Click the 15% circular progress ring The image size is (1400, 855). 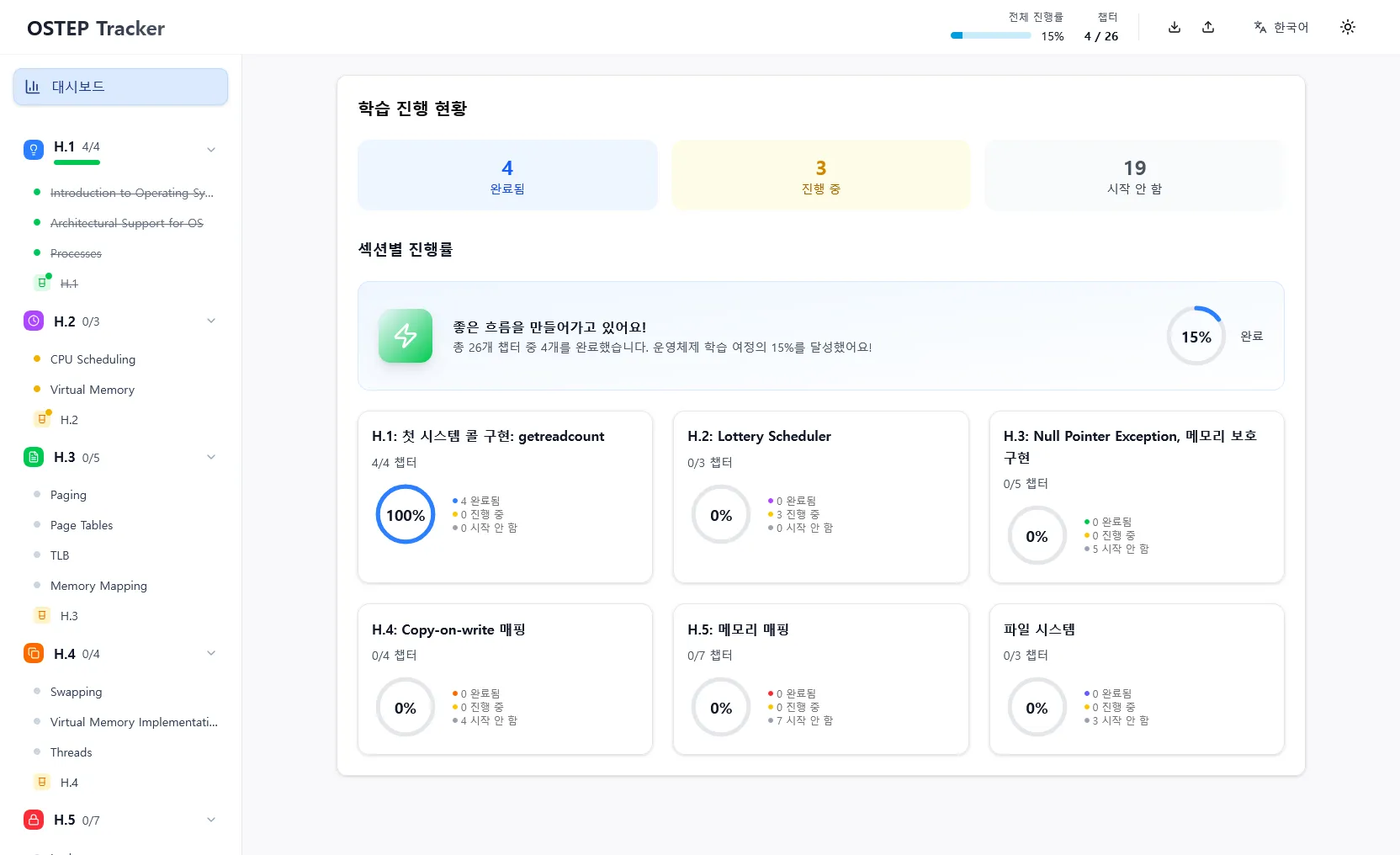1196,336
